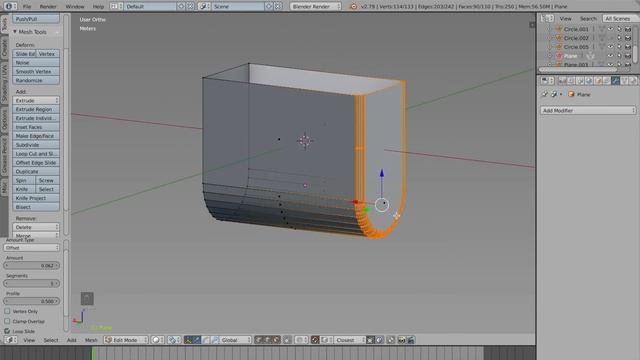Image resolution: width=640 pixels, height=360 pixels.
Task: Open the Global transform orientation dropdown
Action: tap(236, 340)
